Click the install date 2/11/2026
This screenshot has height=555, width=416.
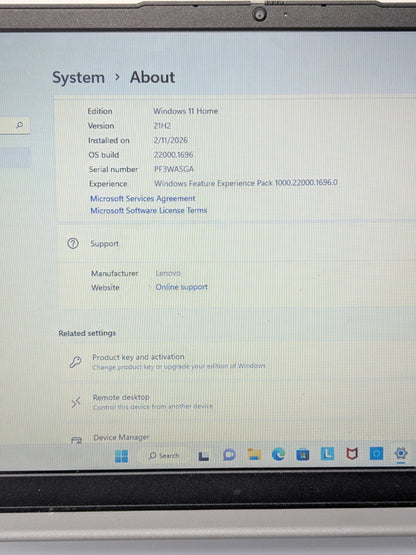[171, 140]
